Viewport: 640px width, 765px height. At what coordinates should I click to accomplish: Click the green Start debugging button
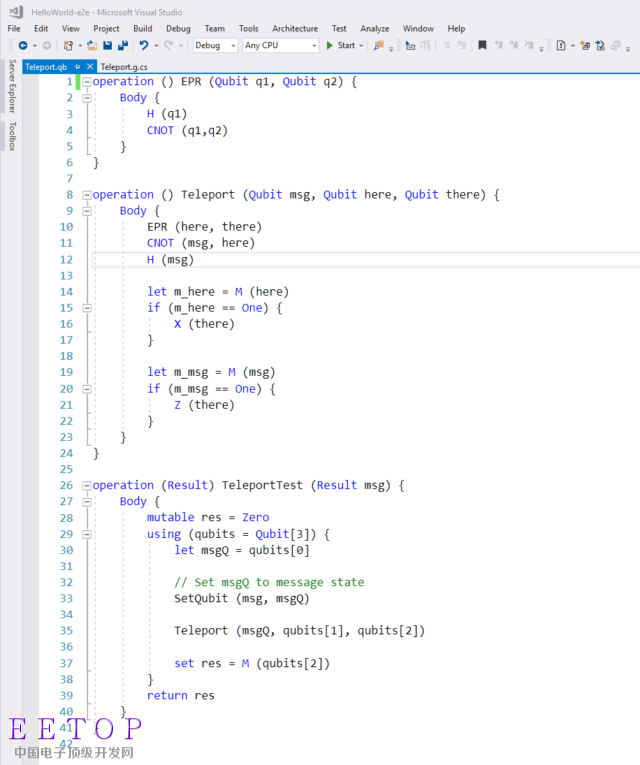pos(340,45)
